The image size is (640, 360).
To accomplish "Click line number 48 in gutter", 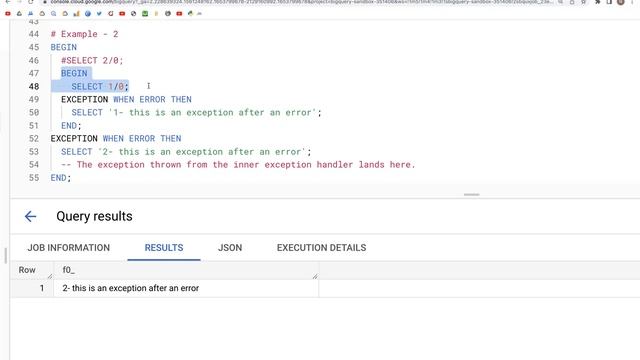I will point(34,87).
